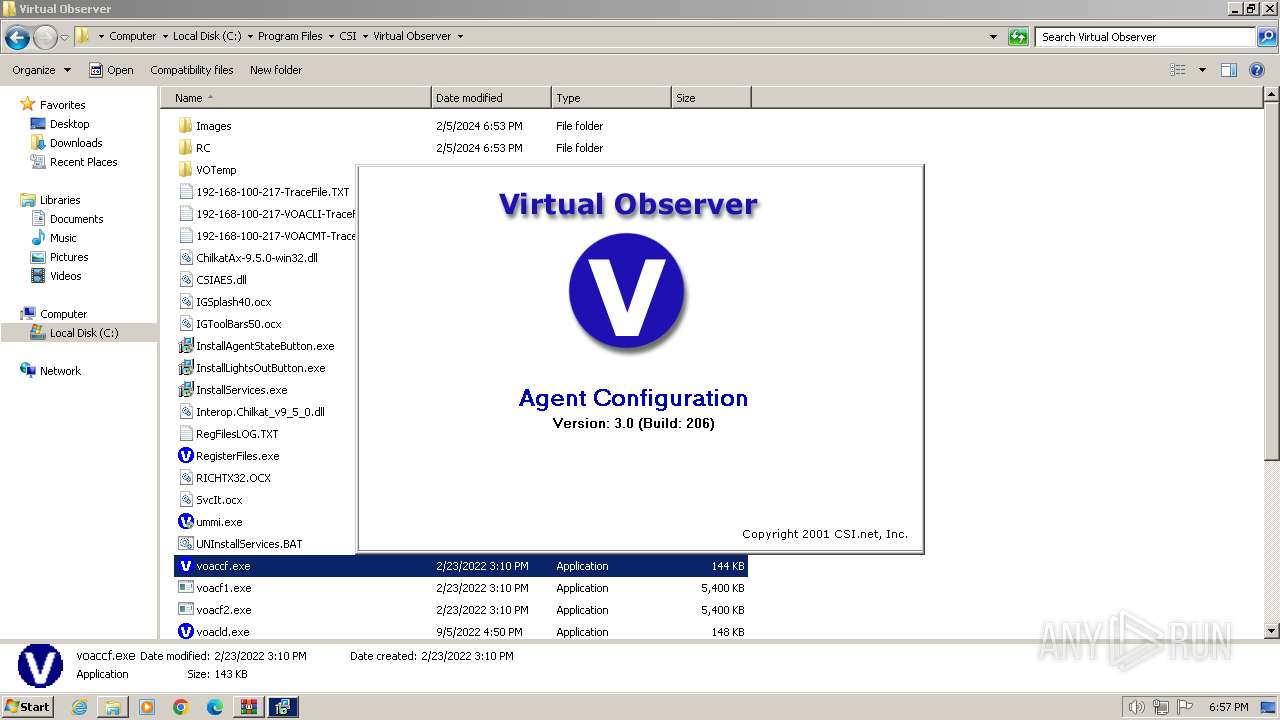This screenshot has width=1280, height=720.
Task: Select the voacld.exe V icon
Action: tap(185, 632)
